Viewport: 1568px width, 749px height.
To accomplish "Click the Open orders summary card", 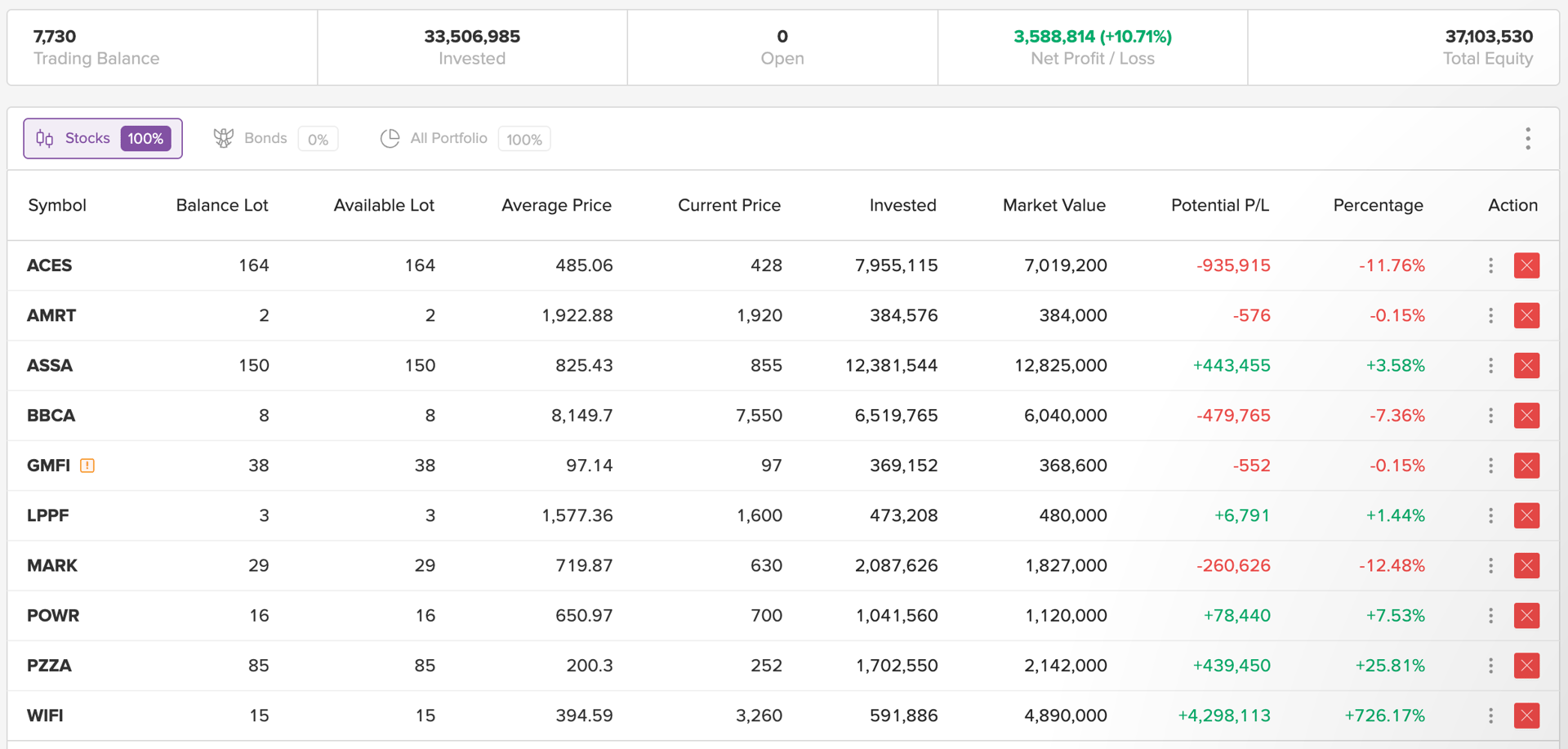I will click(x=782, y=47).
